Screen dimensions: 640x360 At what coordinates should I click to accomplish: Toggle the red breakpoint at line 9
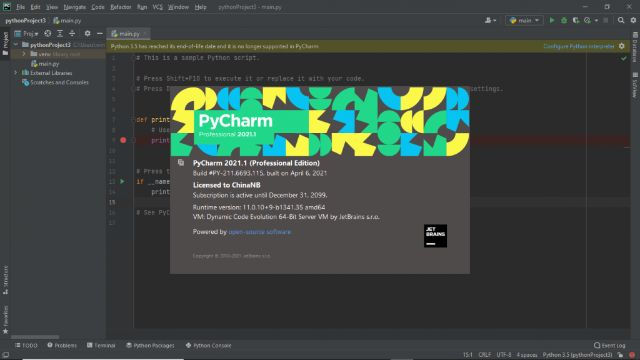[123, 140]
